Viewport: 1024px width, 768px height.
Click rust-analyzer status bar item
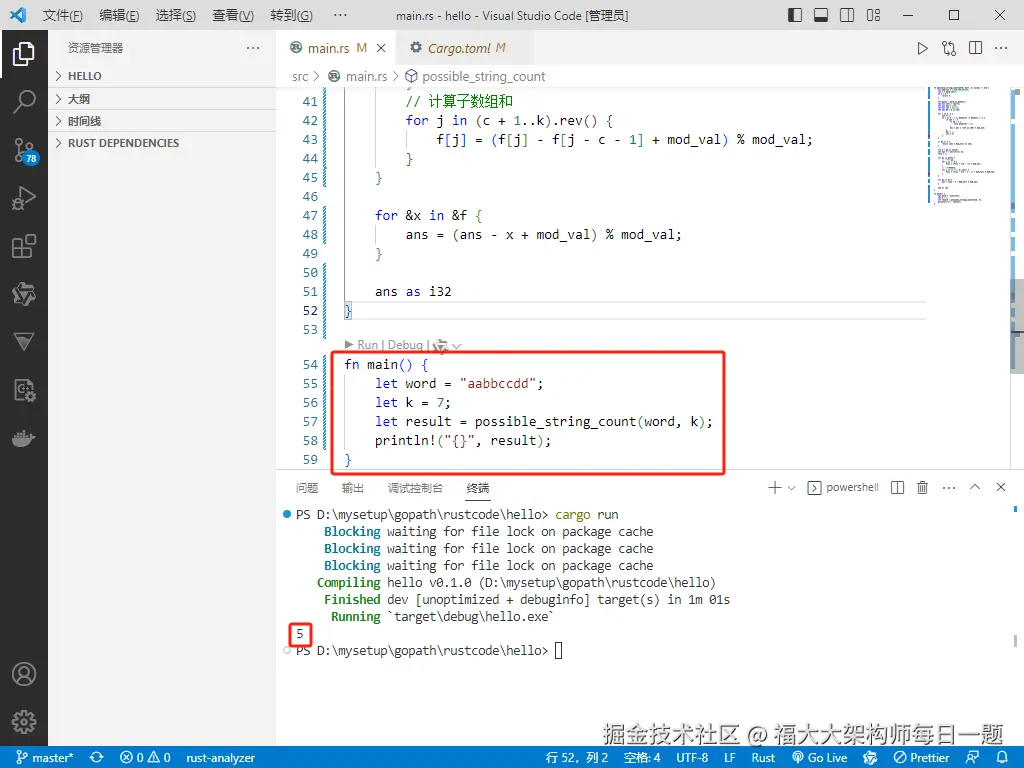tap(221, 758)
